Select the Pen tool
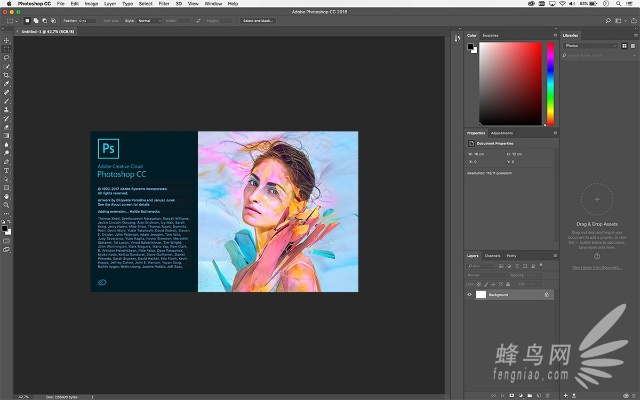Screen dimensions: 640x400 pyautogui.click(x=6, y=162)
